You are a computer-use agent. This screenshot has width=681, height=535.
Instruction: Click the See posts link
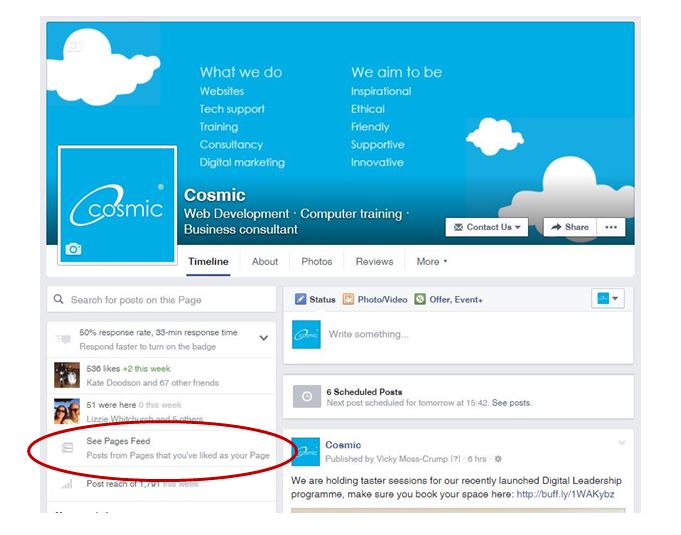click(511, 403)
